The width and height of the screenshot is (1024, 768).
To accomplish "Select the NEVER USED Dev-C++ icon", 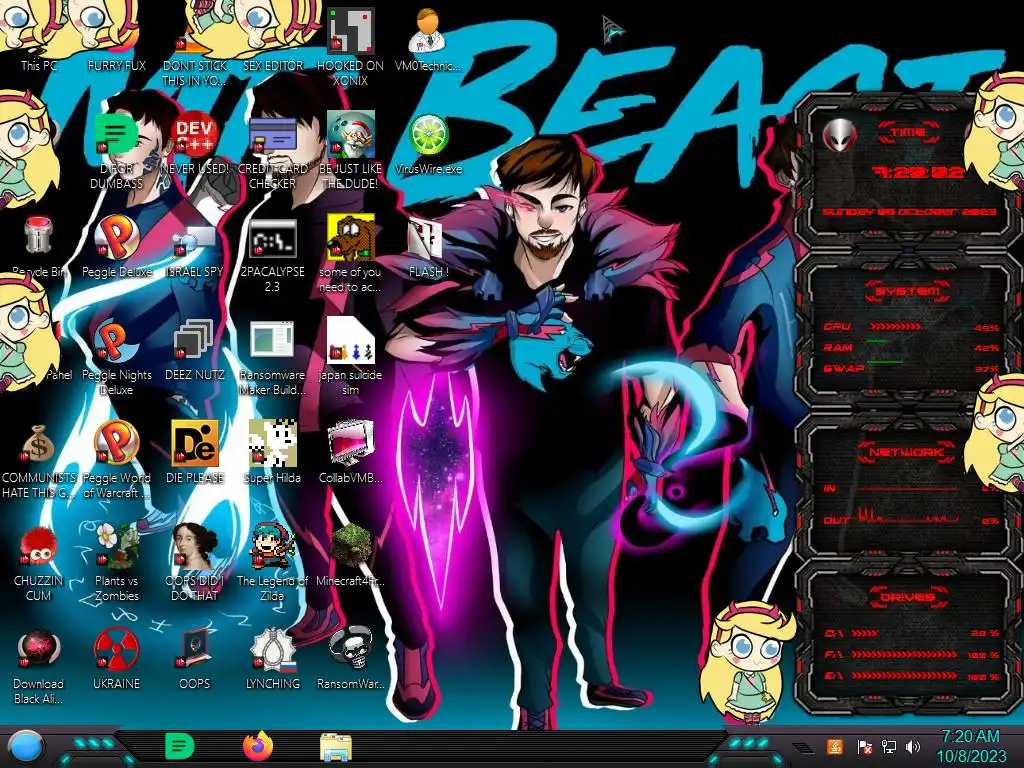I will [195, 135].
